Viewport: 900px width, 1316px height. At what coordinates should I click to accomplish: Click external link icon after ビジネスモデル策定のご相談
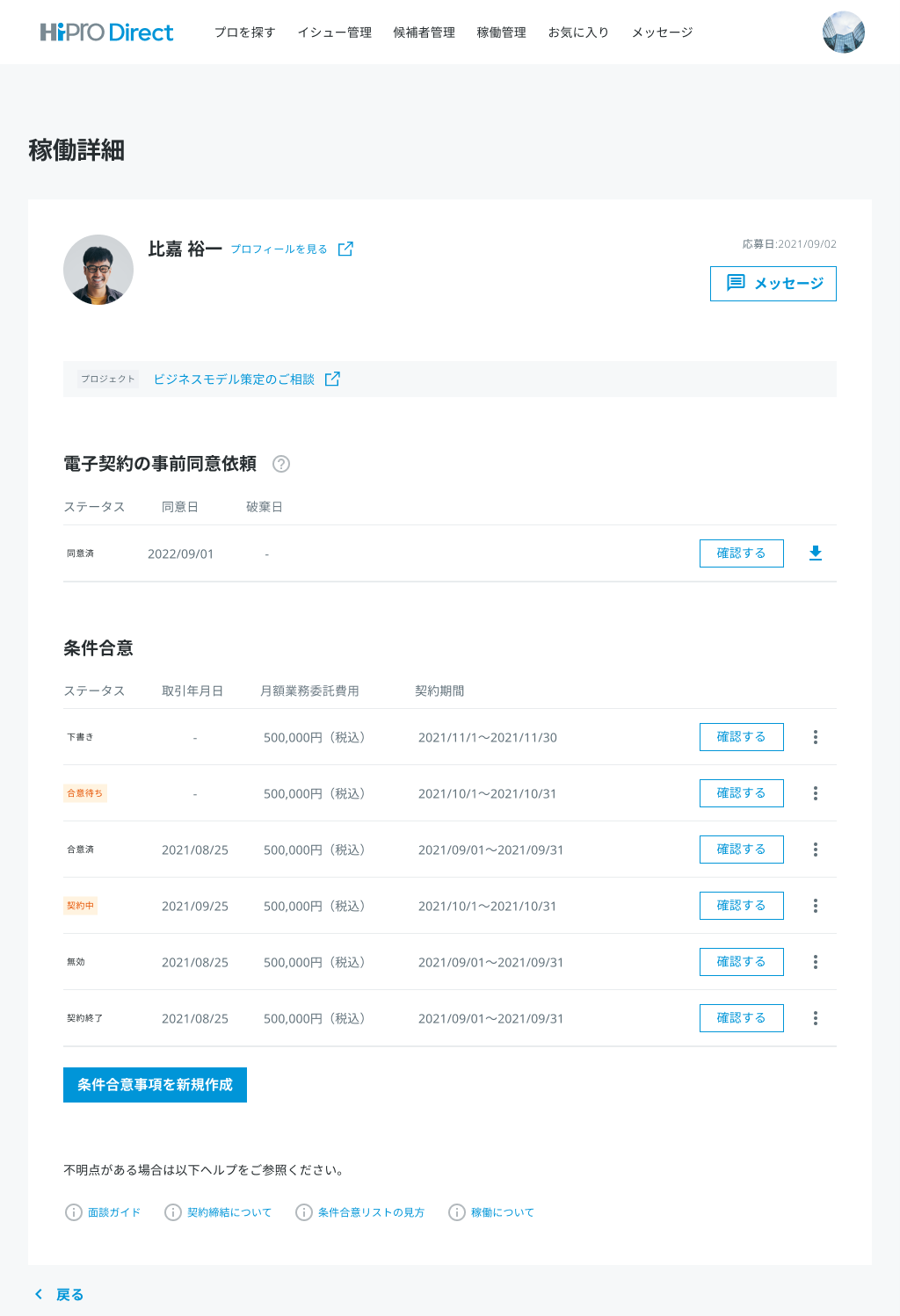pyautogui.click(x=332, y=380)
